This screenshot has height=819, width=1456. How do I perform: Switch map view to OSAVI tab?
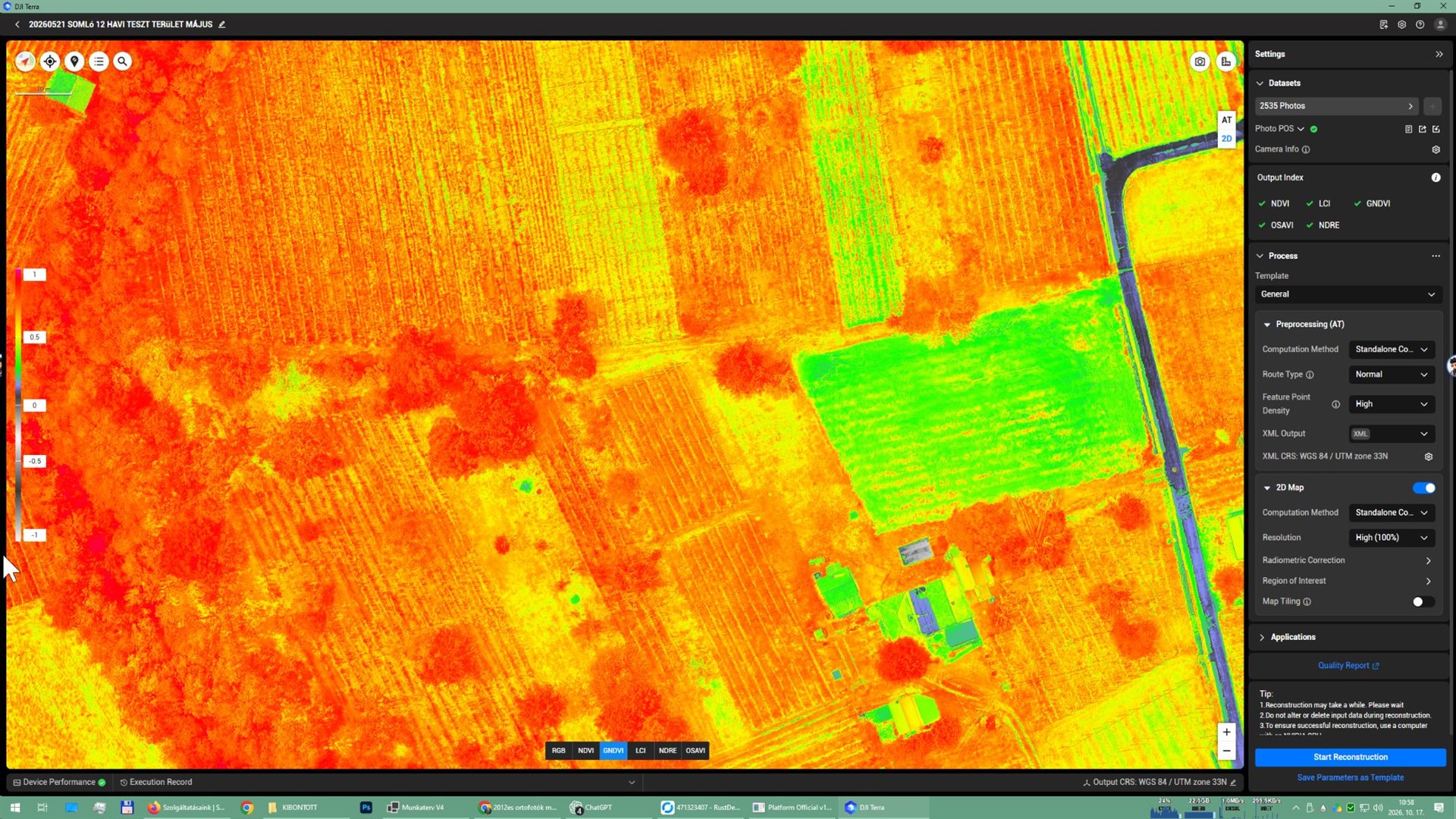coord(695,751)
